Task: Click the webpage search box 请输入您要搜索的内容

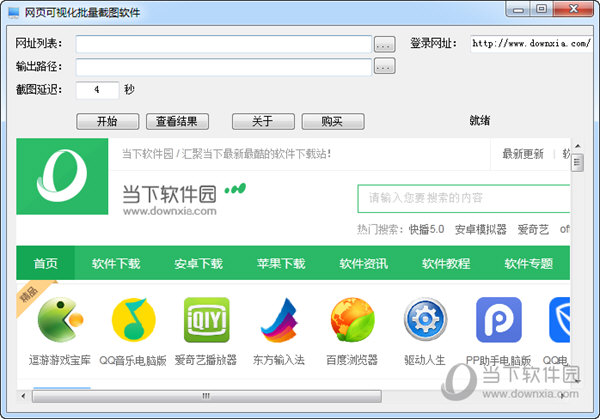Action: pyautogui.click(x=464, y=198)
